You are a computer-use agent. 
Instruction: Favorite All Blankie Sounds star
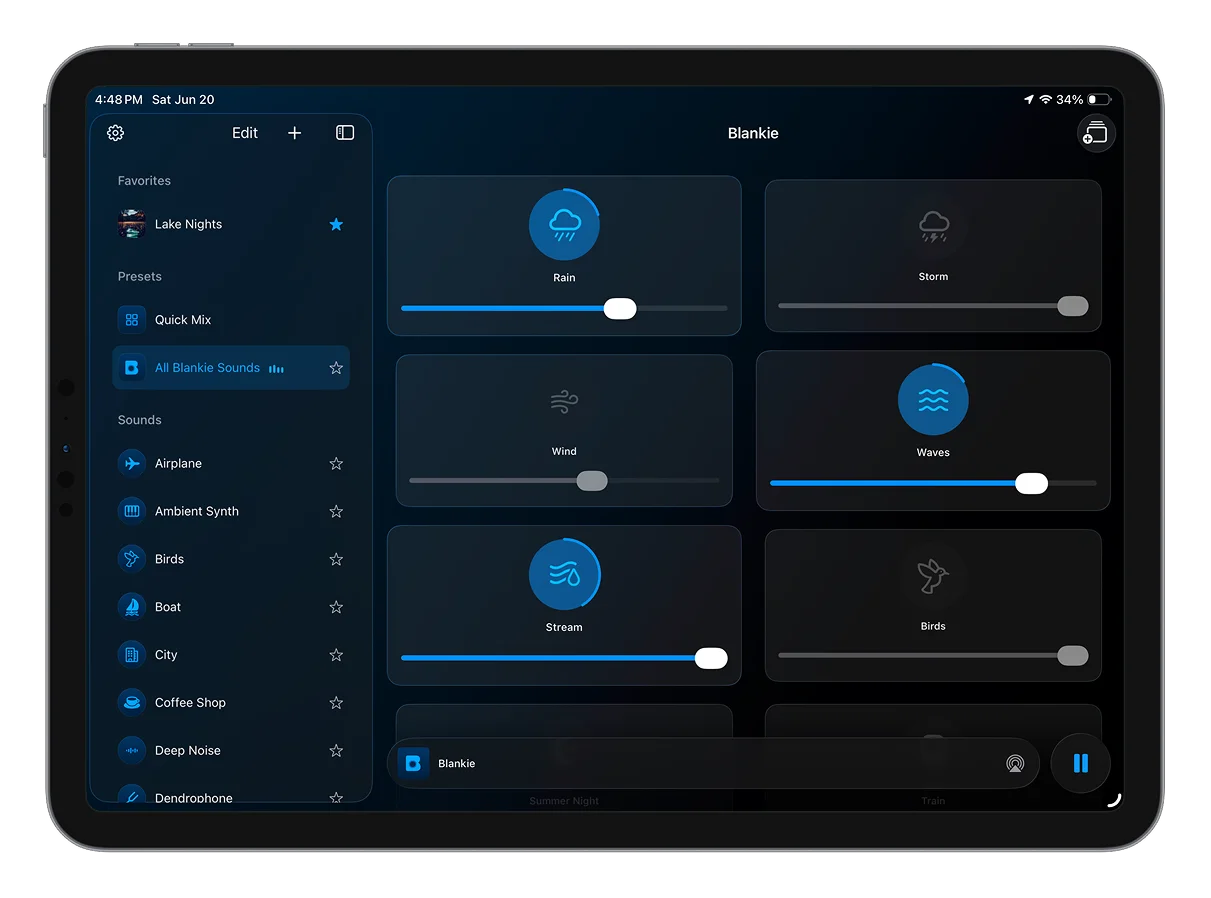point(336,368)
